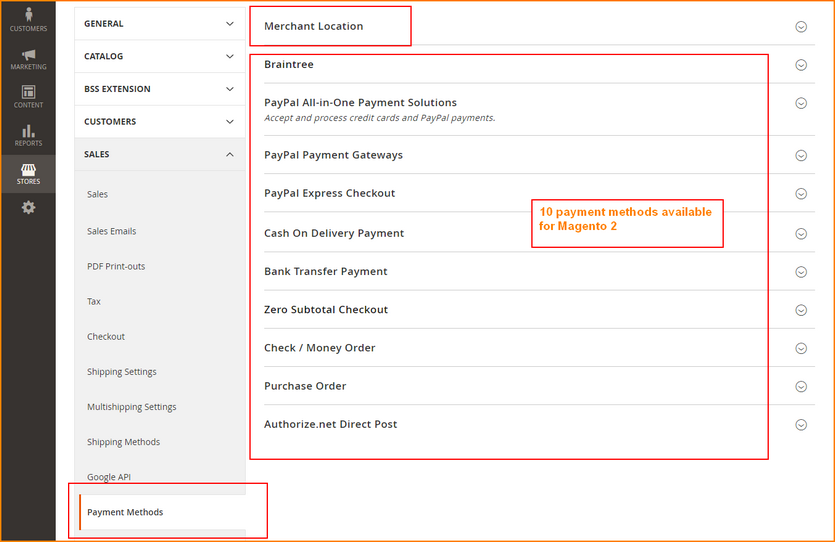Screen dimensions: 835x542
Task: Expand Braintree section with circle arrow
Action: point(800,65)
